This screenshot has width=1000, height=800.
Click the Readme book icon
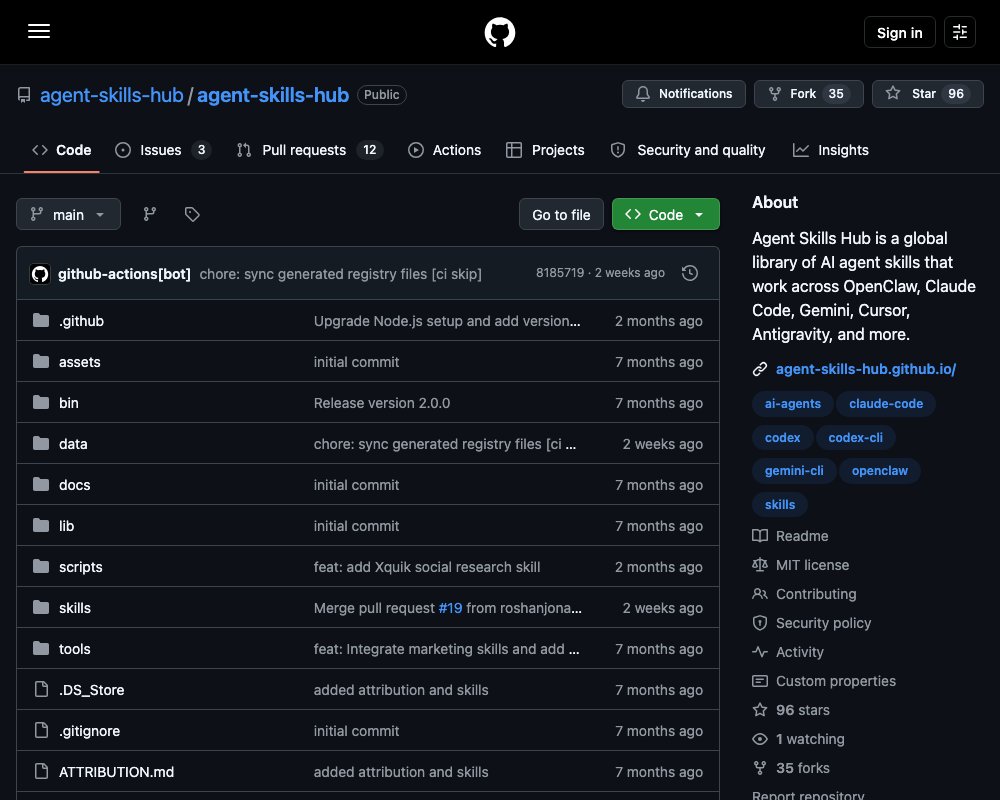(x=760, y=536)
